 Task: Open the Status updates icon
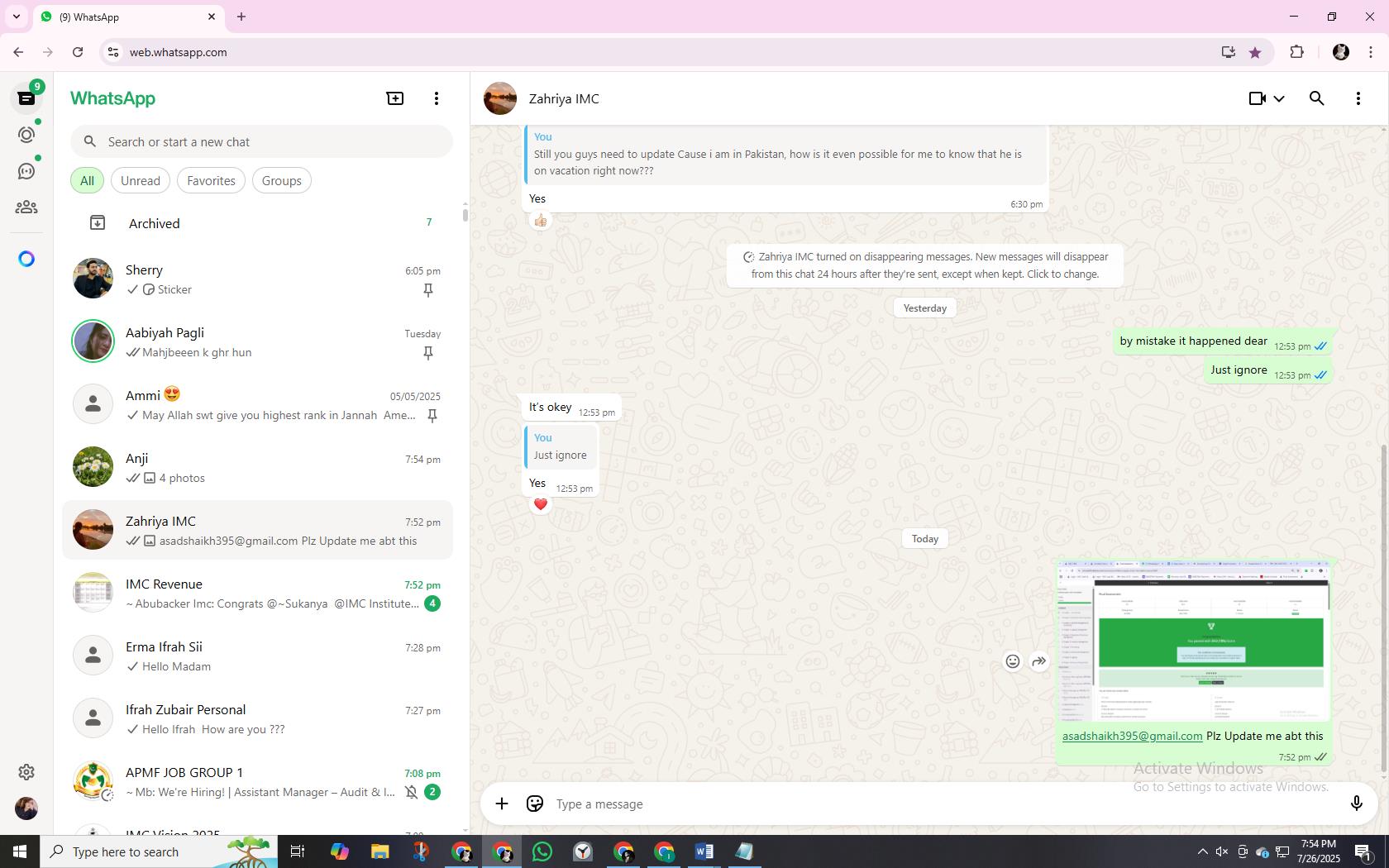coord(26,135)
